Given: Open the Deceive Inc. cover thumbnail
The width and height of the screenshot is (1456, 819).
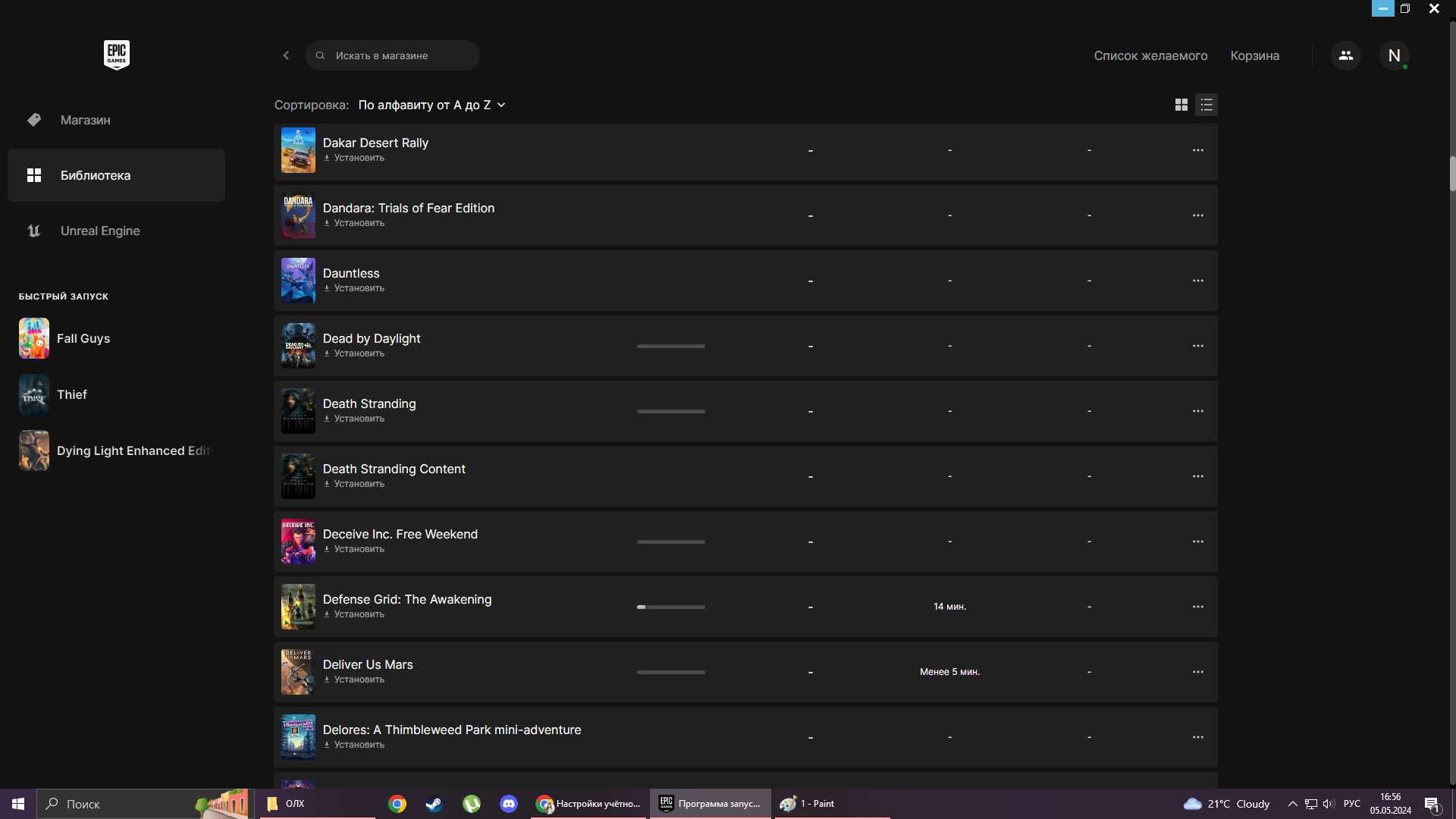Looking at the screenshot, I should (x=298, y=541).
